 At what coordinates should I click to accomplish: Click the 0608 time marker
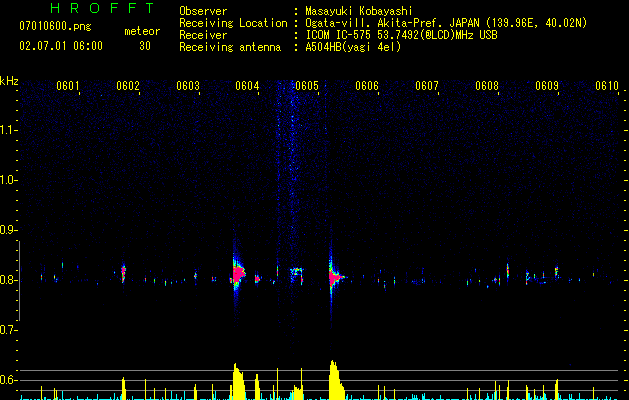[487, 86]
